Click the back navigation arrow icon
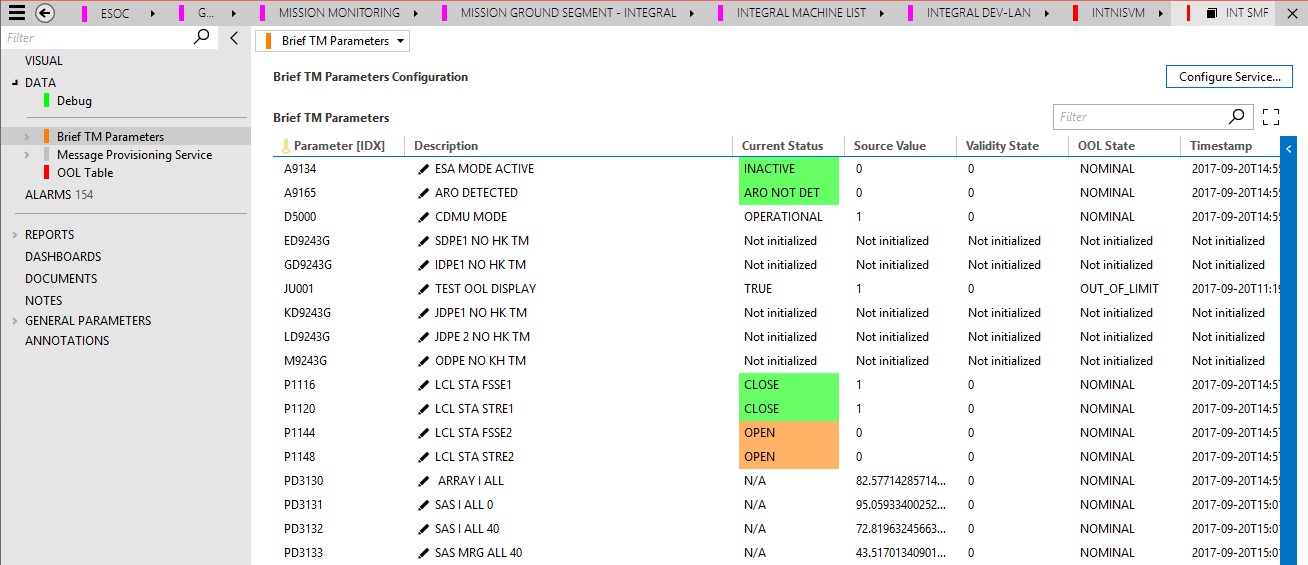1308x565 pixels. click(x=44, y=13)
